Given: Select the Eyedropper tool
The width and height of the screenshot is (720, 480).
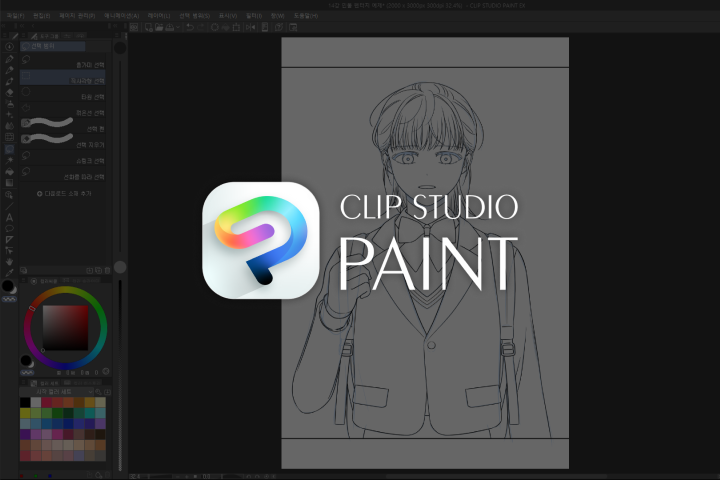Looking at the screenshot, I should pyautogui.click(x=9, y=273).
